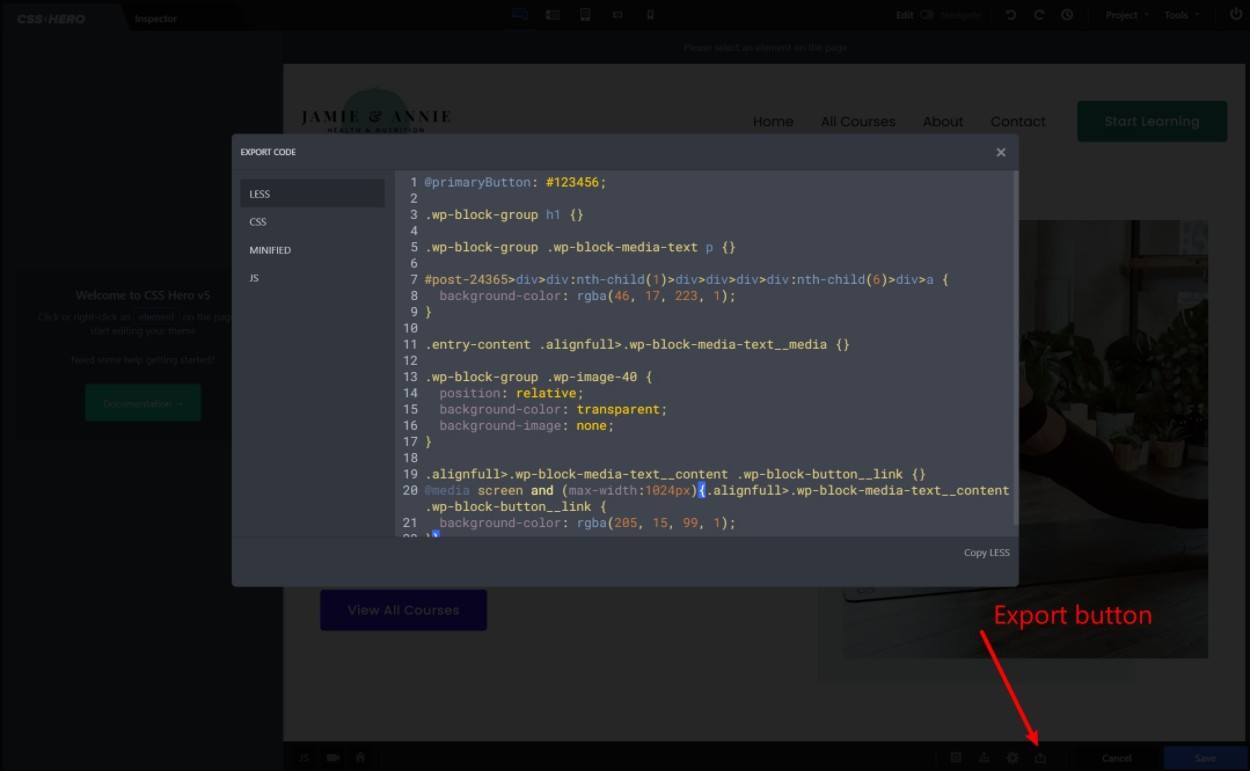
Task: Click the Documentation button
Action: coord(143,403)
